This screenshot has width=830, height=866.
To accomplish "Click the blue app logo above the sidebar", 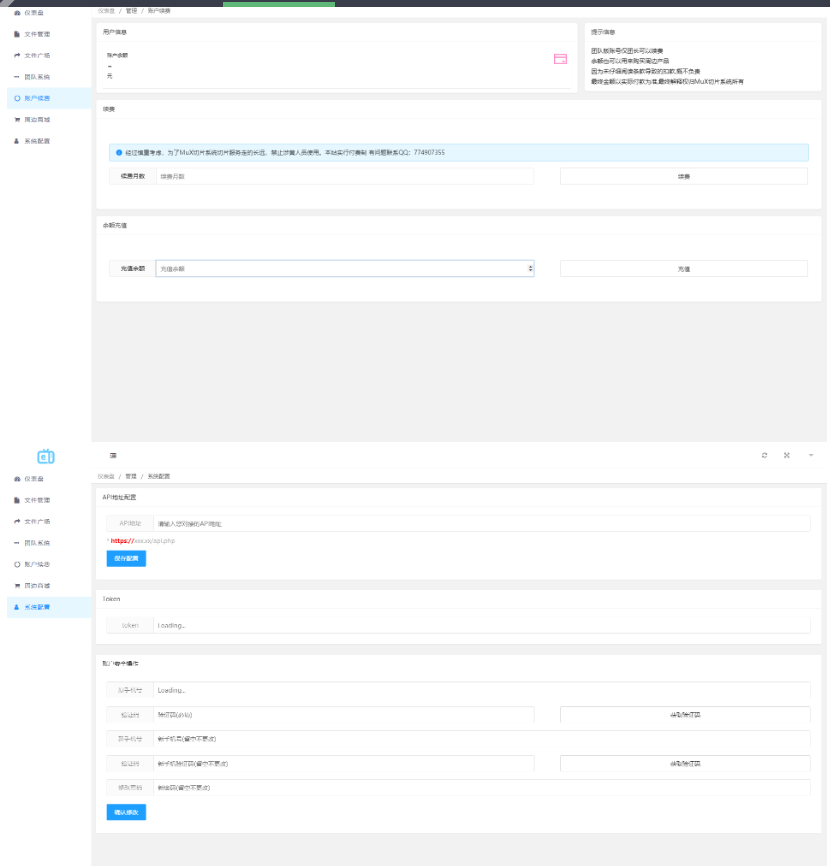I will 45,457.
